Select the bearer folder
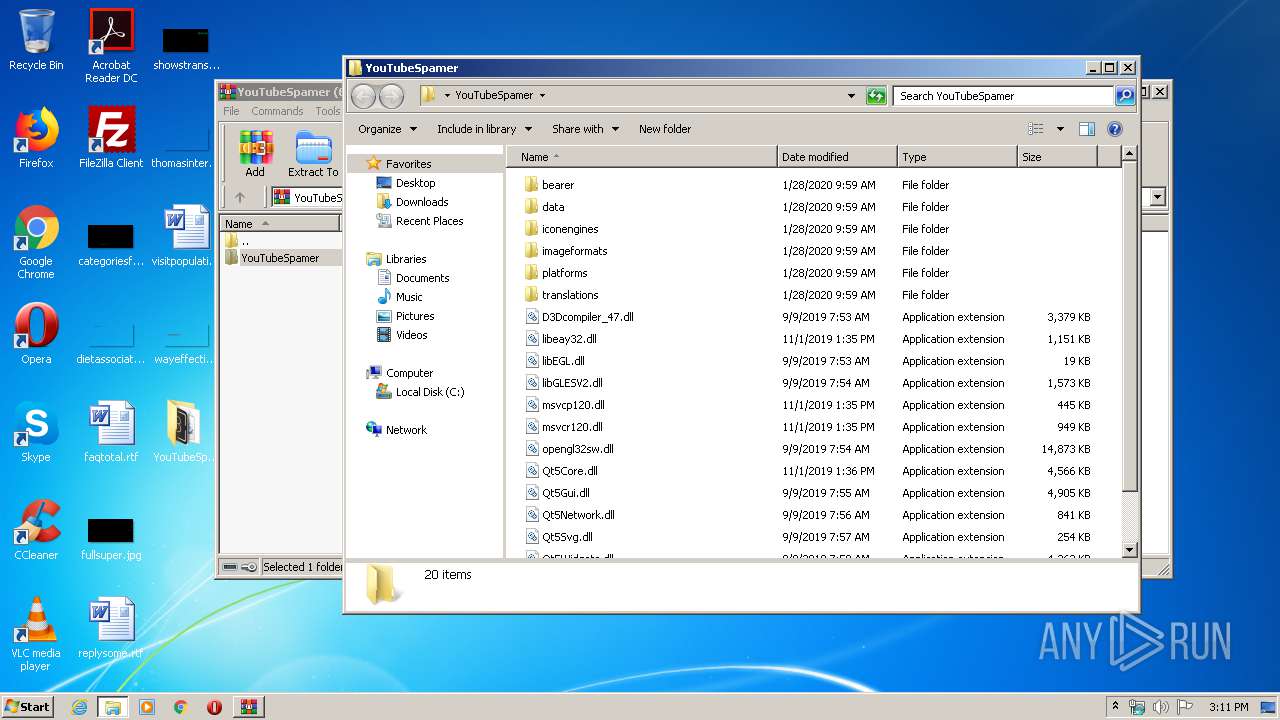Viewport: 1280px width, 720px height. point(558,185)
